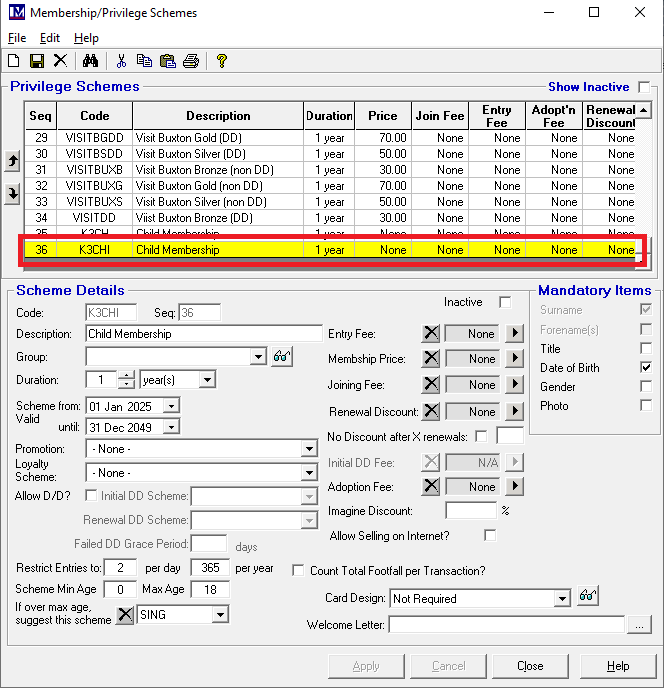This screenshot has width=665, height=688.
Task: Open Entry Fee options arrow button
Action: tap(515, 333)
